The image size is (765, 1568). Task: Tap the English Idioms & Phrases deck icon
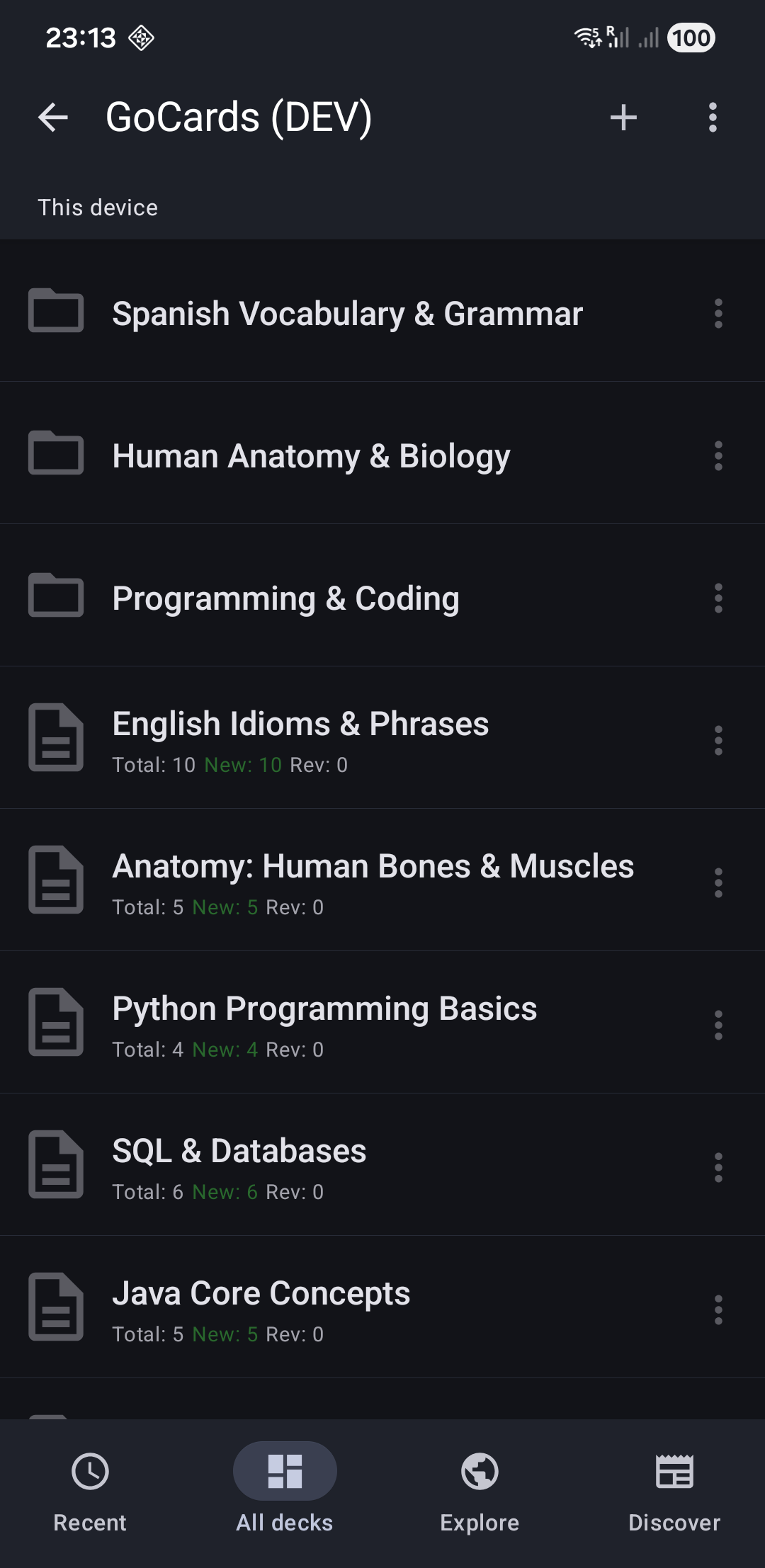(56, 737)
